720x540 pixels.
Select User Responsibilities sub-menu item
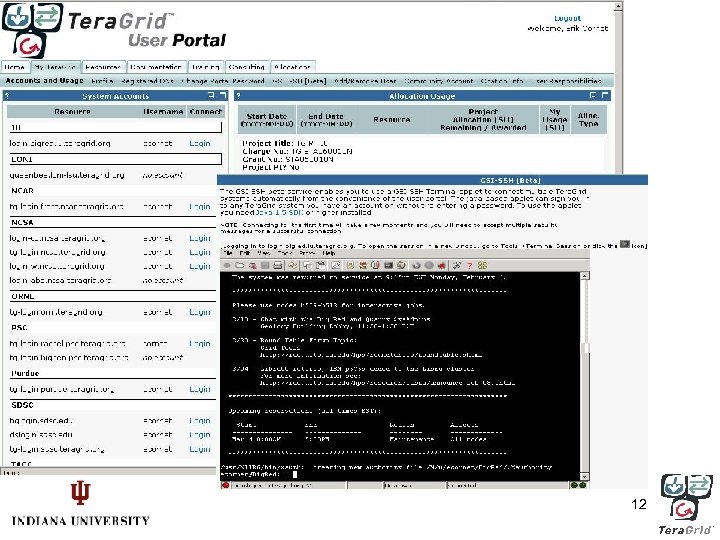point(568,81)
